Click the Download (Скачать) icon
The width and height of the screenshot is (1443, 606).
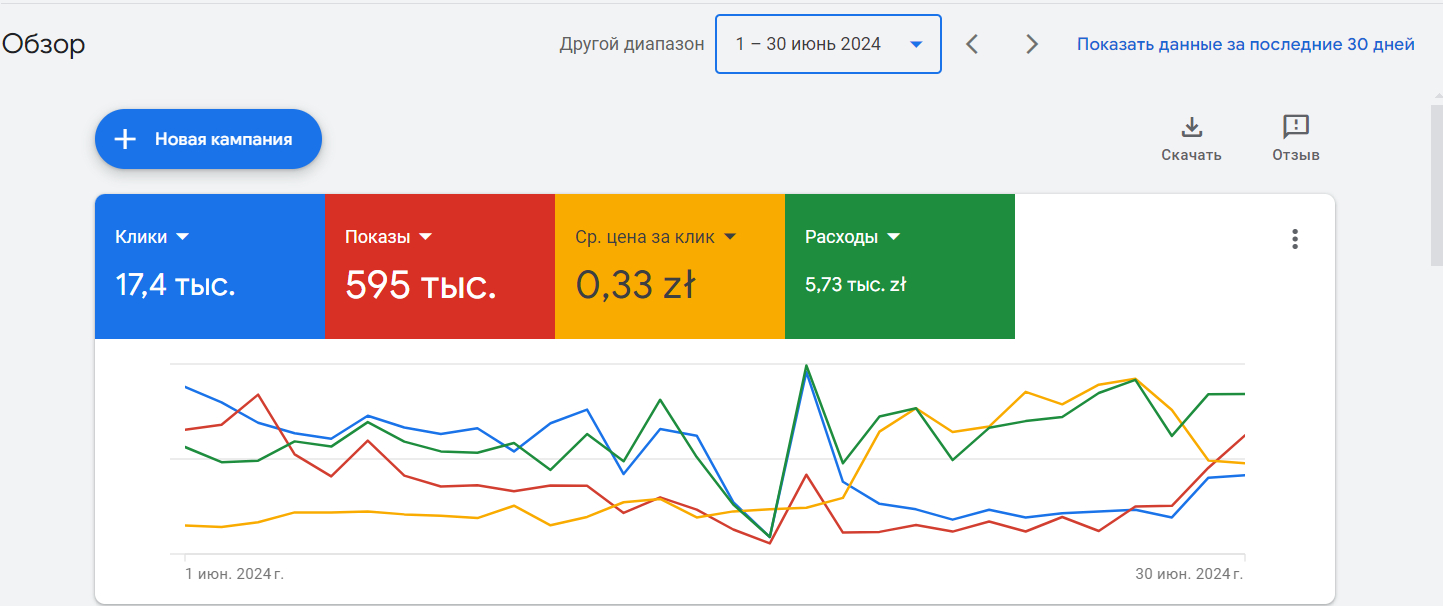(1191, 127)
